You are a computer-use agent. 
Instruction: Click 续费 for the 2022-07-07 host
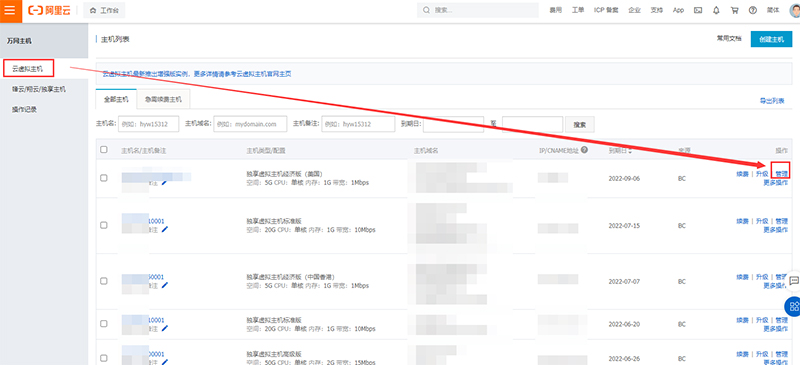[x=742, y=277]
